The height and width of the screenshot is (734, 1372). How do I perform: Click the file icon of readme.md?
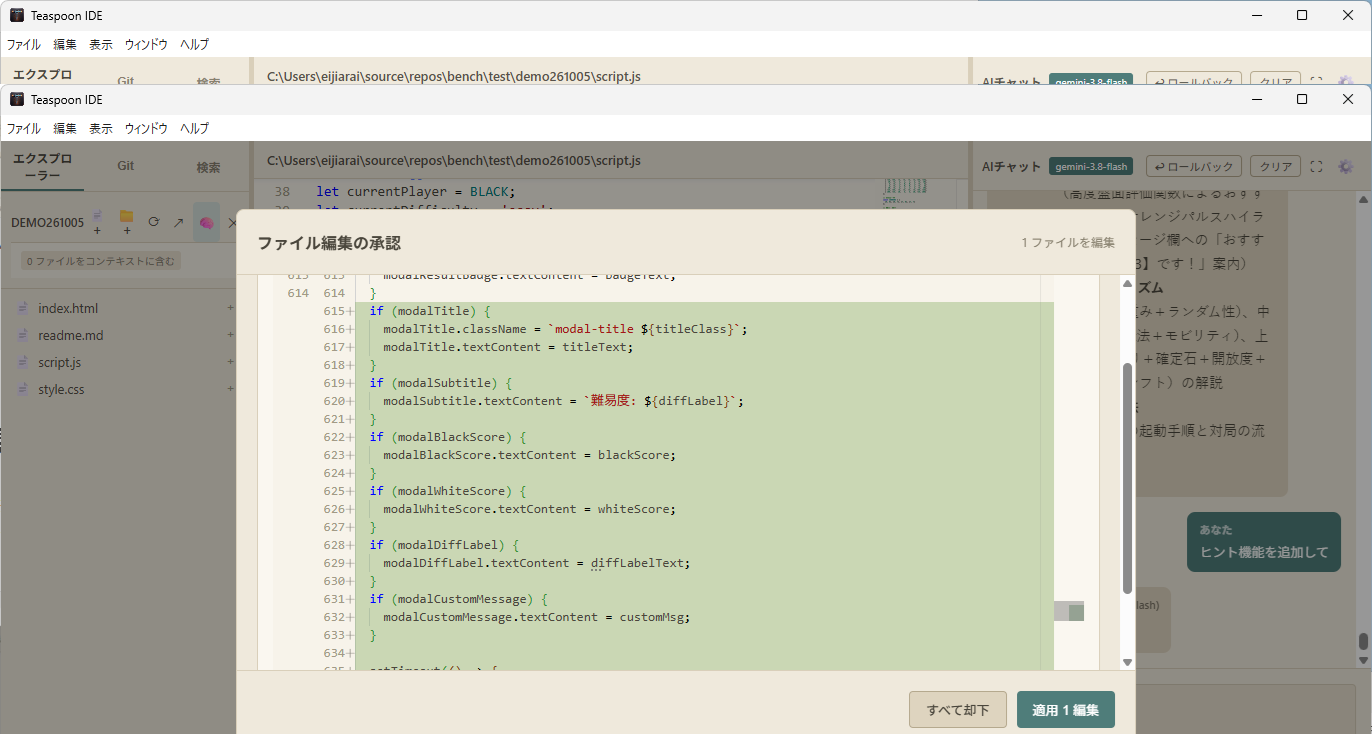tap(23, 335)
